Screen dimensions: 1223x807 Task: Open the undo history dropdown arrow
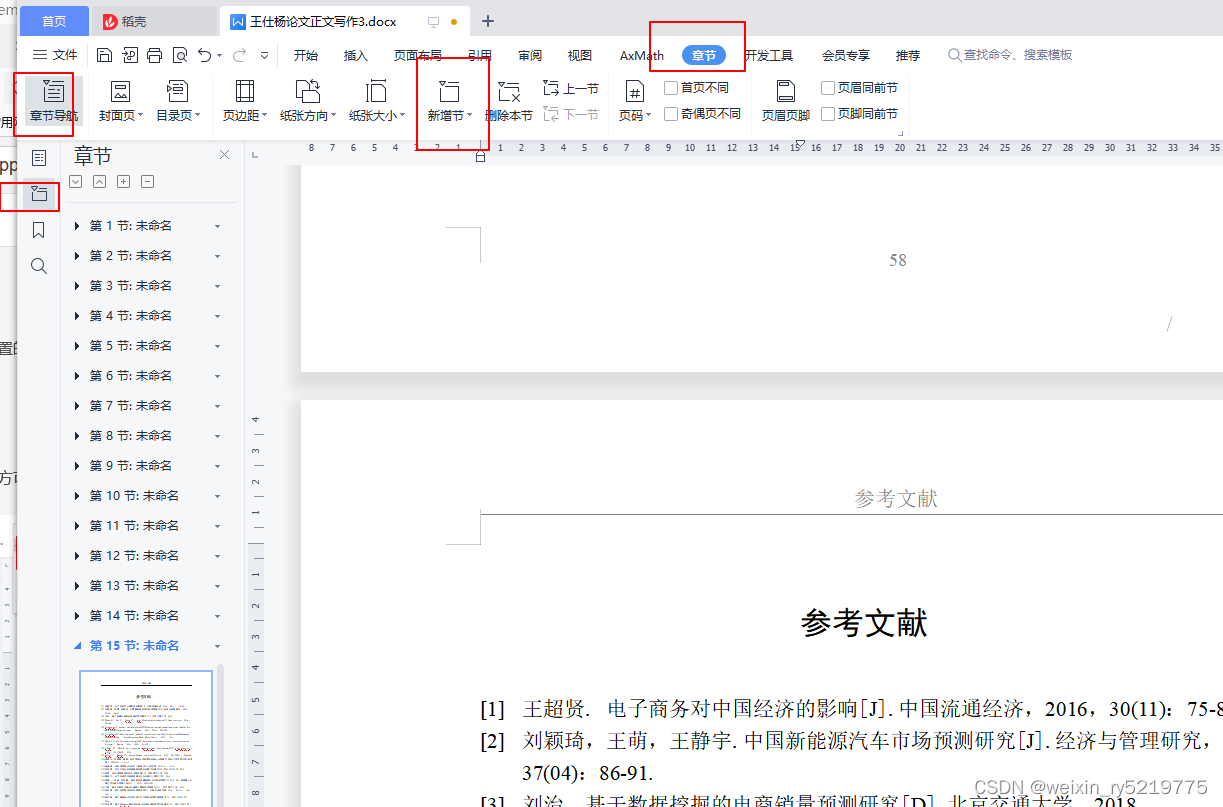(219, 55)
